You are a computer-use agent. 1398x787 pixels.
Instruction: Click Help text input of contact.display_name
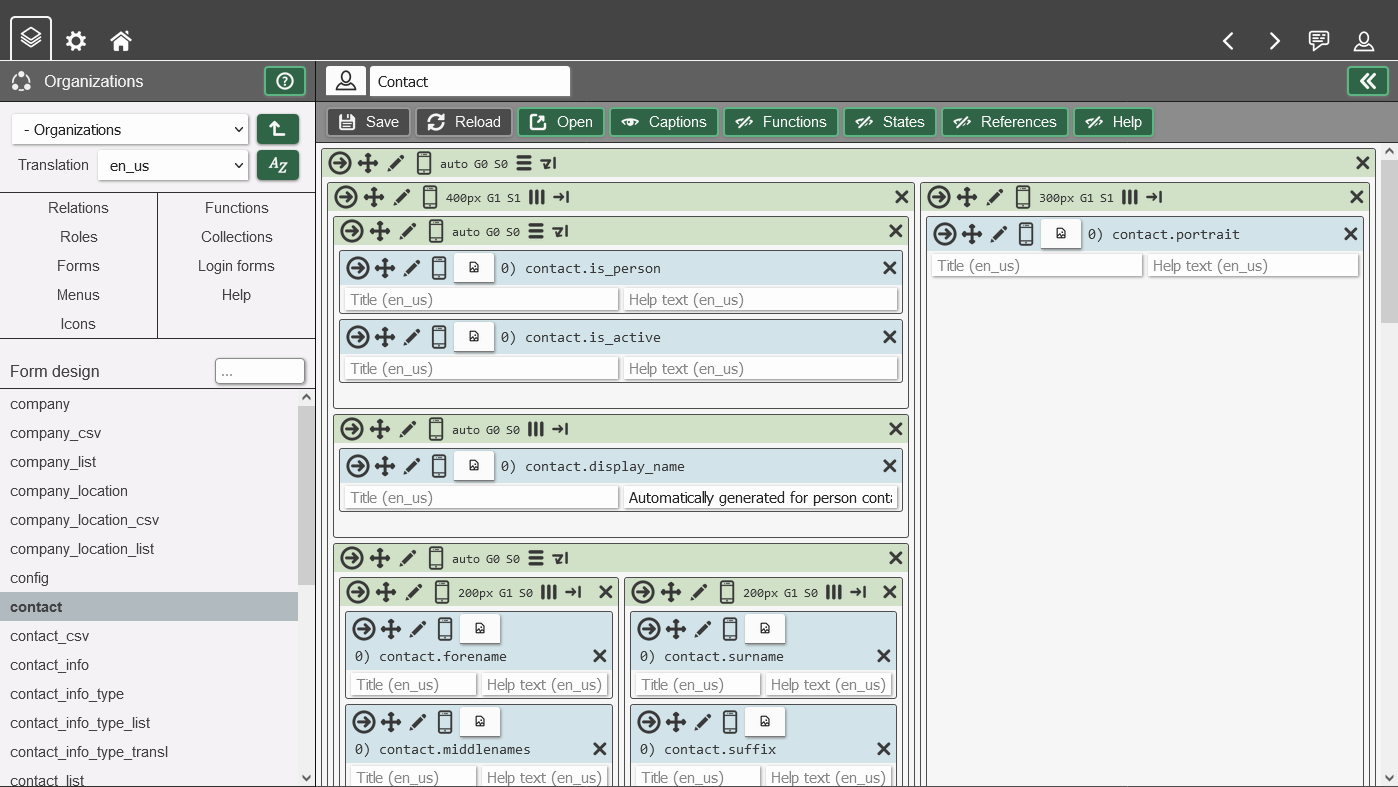[x=760, y=497]
